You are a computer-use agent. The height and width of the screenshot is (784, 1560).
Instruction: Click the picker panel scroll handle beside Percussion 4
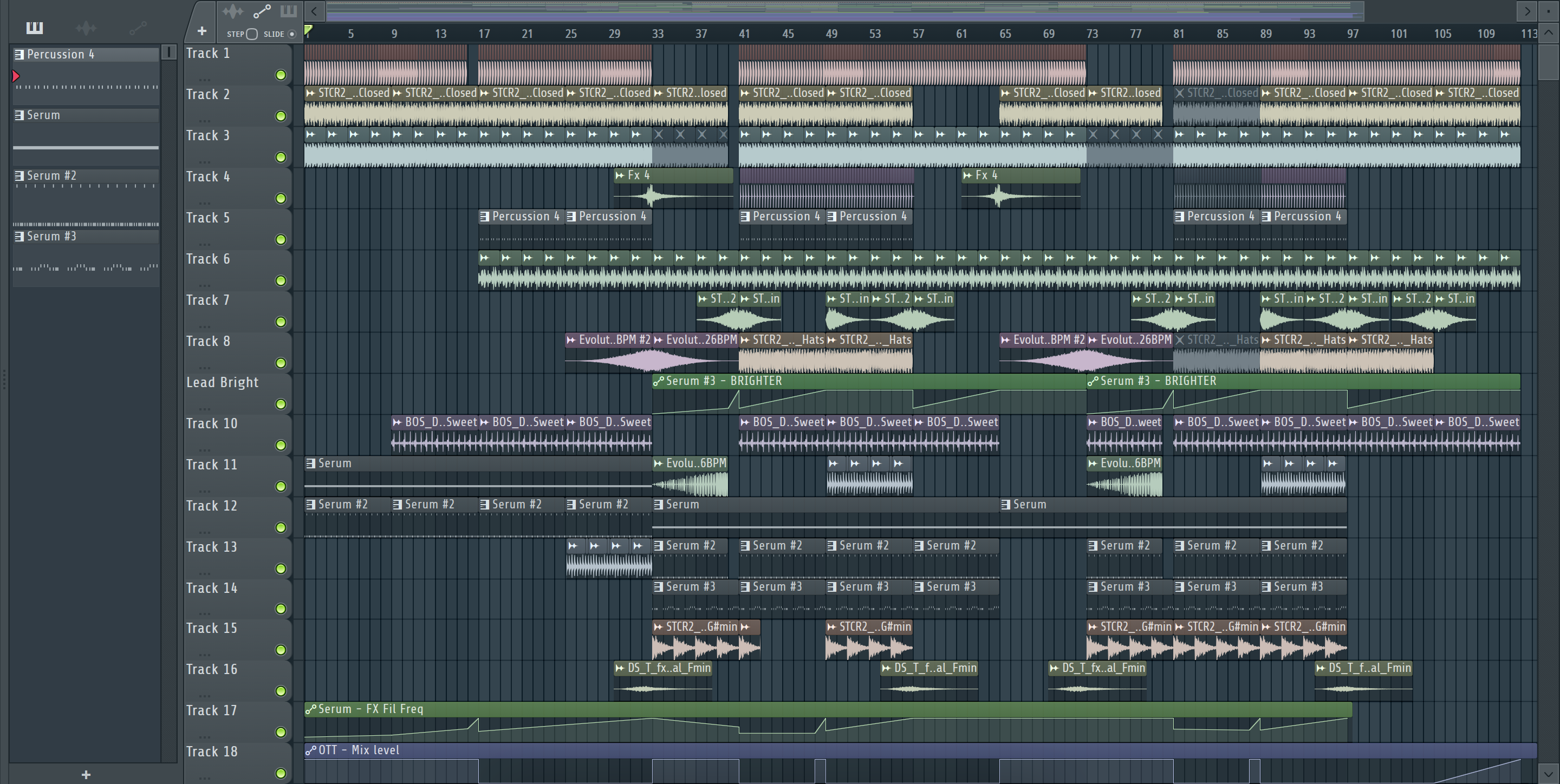pyautogui.click(x=170, y=52)
